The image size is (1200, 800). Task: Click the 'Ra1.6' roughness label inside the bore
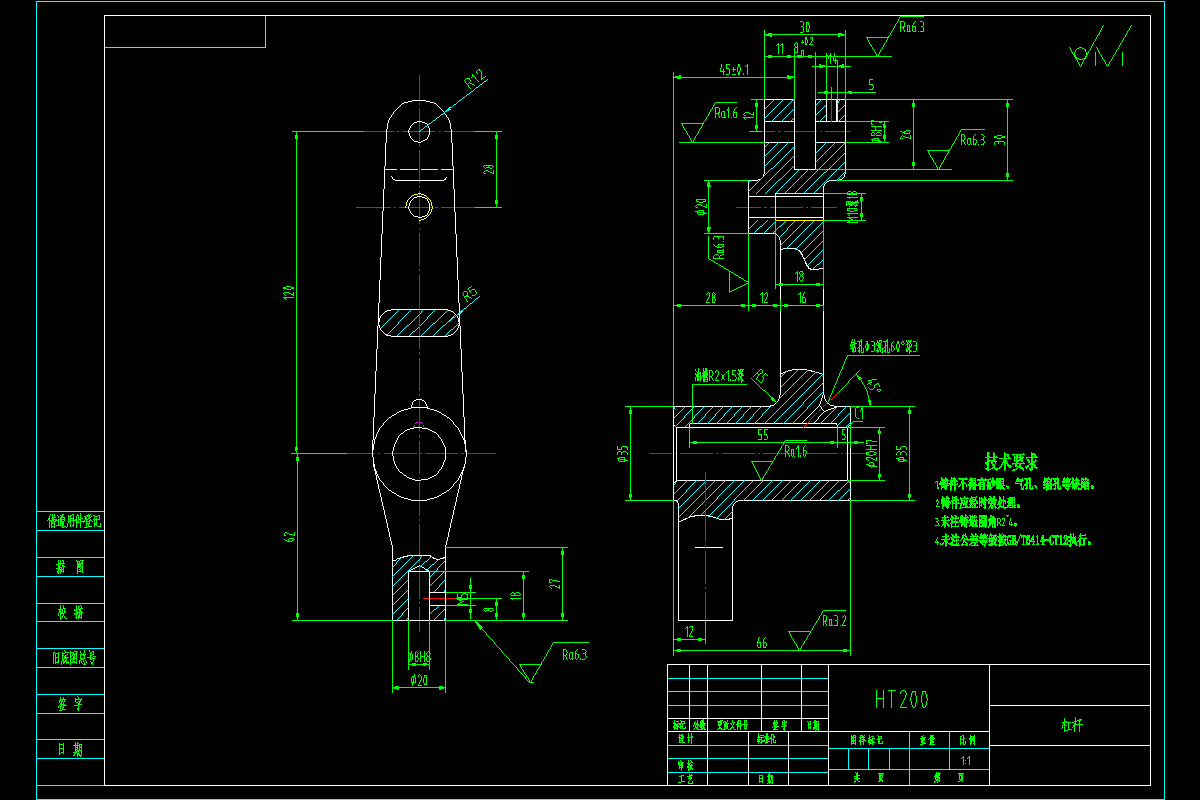click(x=796, y=453)
